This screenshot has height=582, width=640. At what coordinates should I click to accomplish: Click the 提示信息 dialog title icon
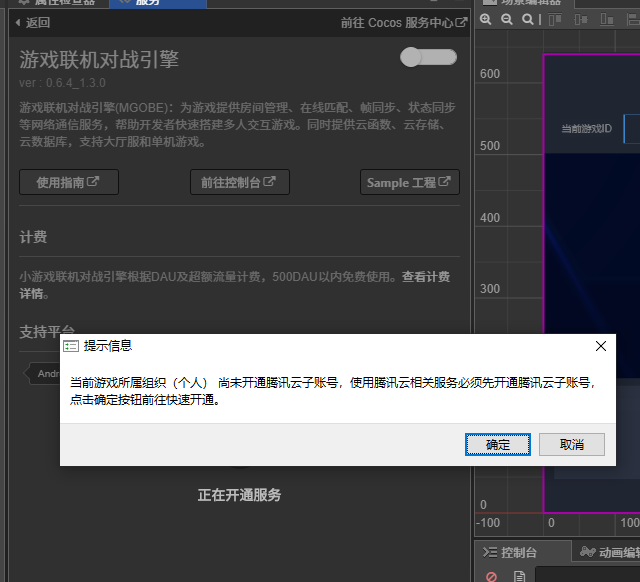coord(71,346)
